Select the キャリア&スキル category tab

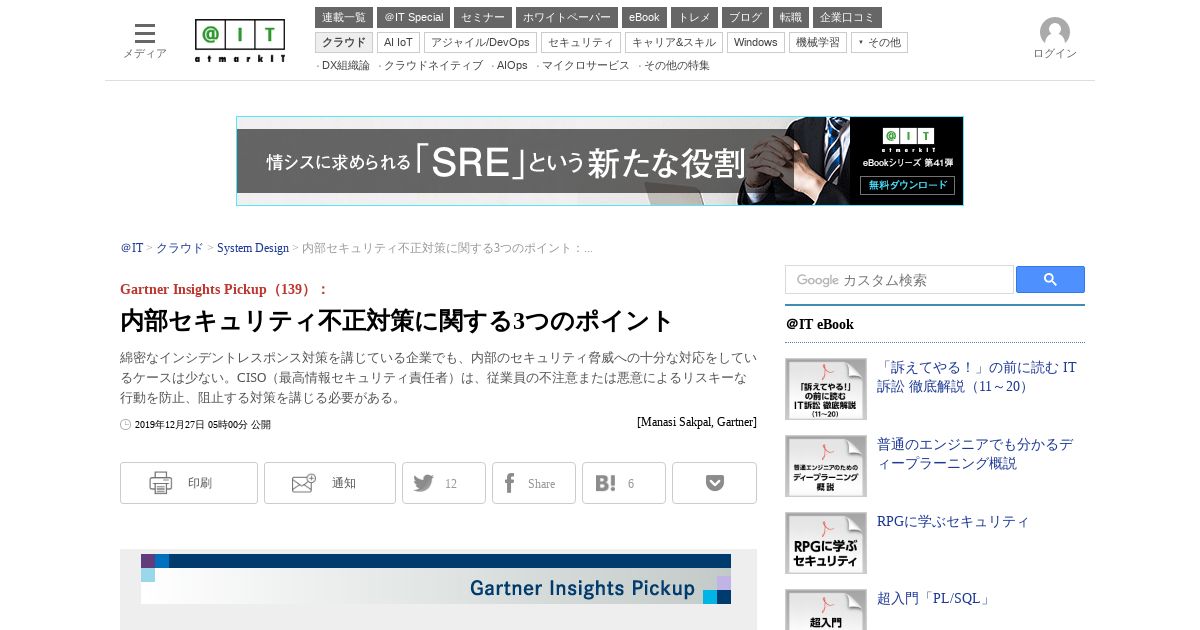674,42
